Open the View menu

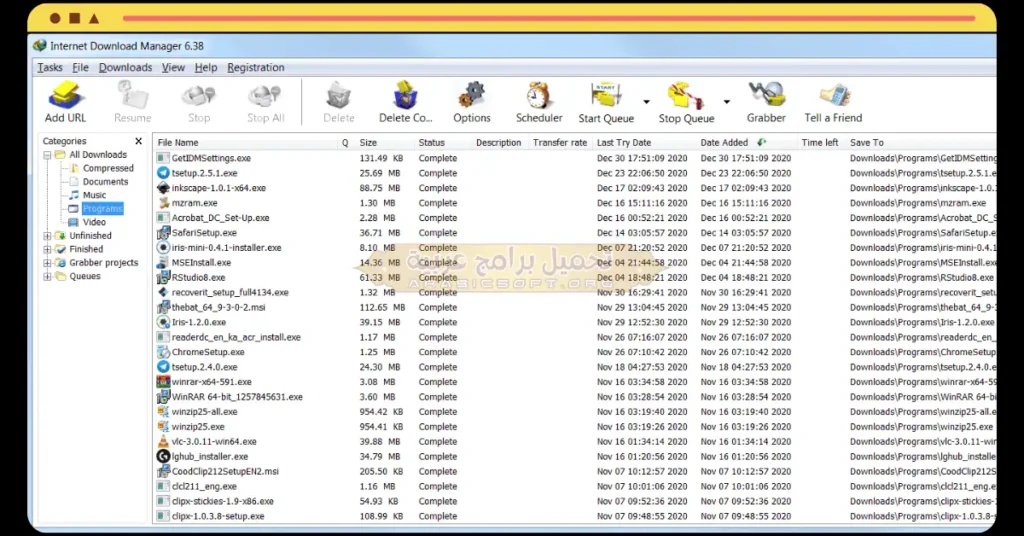[x=173, y=67]
